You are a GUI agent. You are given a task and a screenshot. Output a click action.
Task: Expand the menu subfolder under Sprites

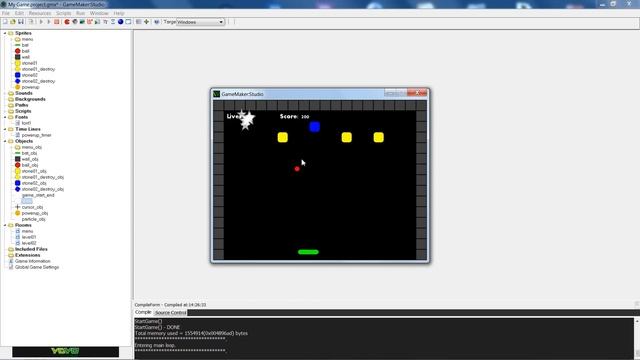(x=11, y=39)
